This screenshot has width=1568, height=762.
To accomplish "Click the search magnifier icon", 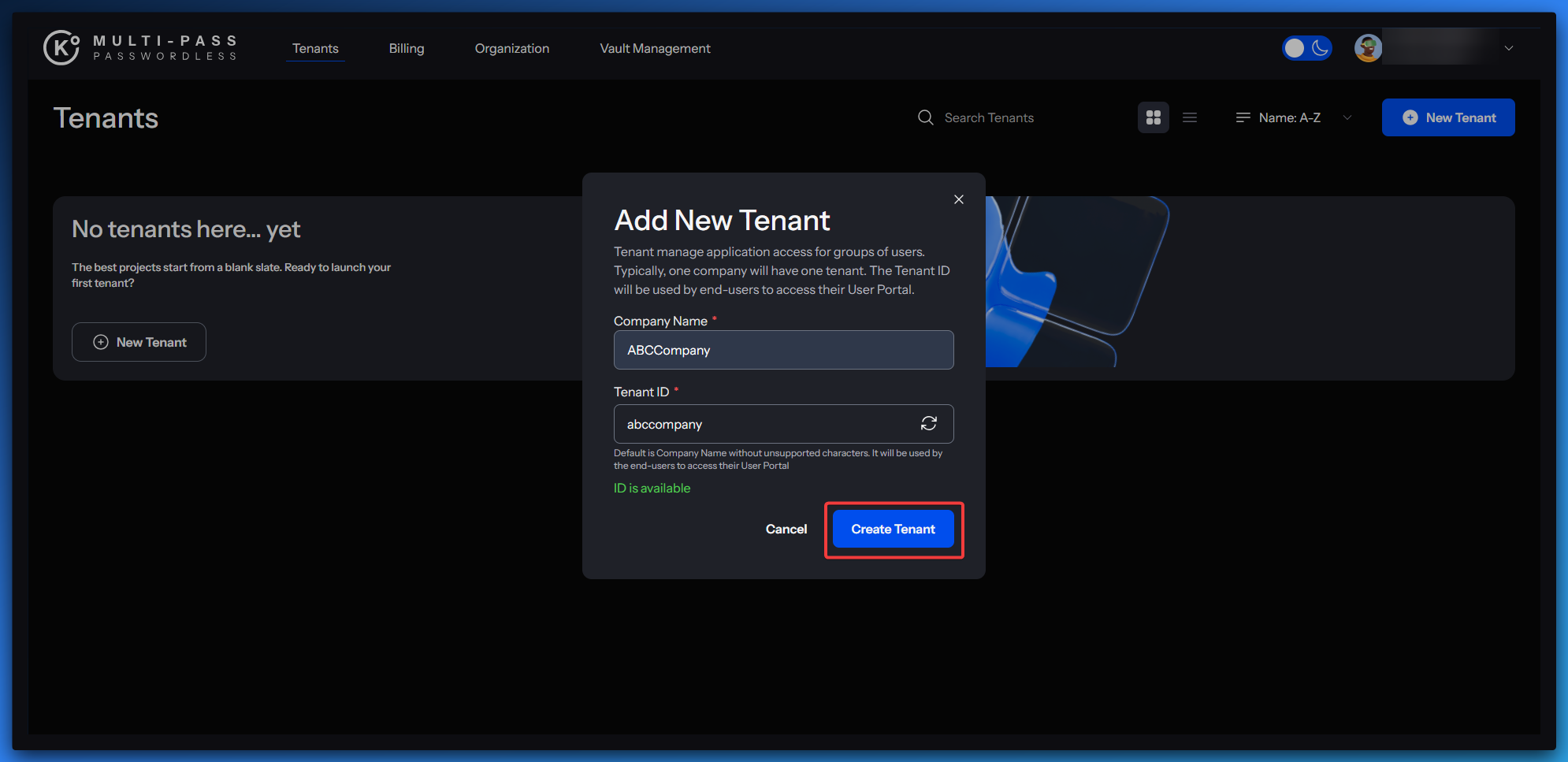I will tap(925, 117).
